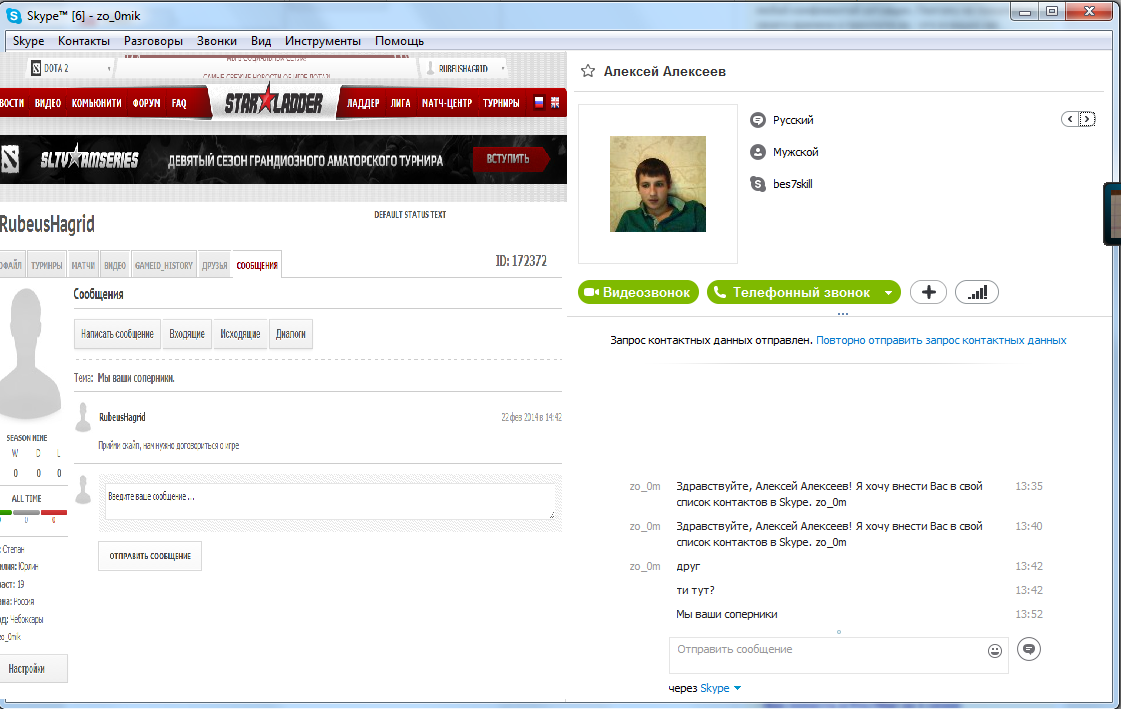Open the Skype menu

point(29,41)
